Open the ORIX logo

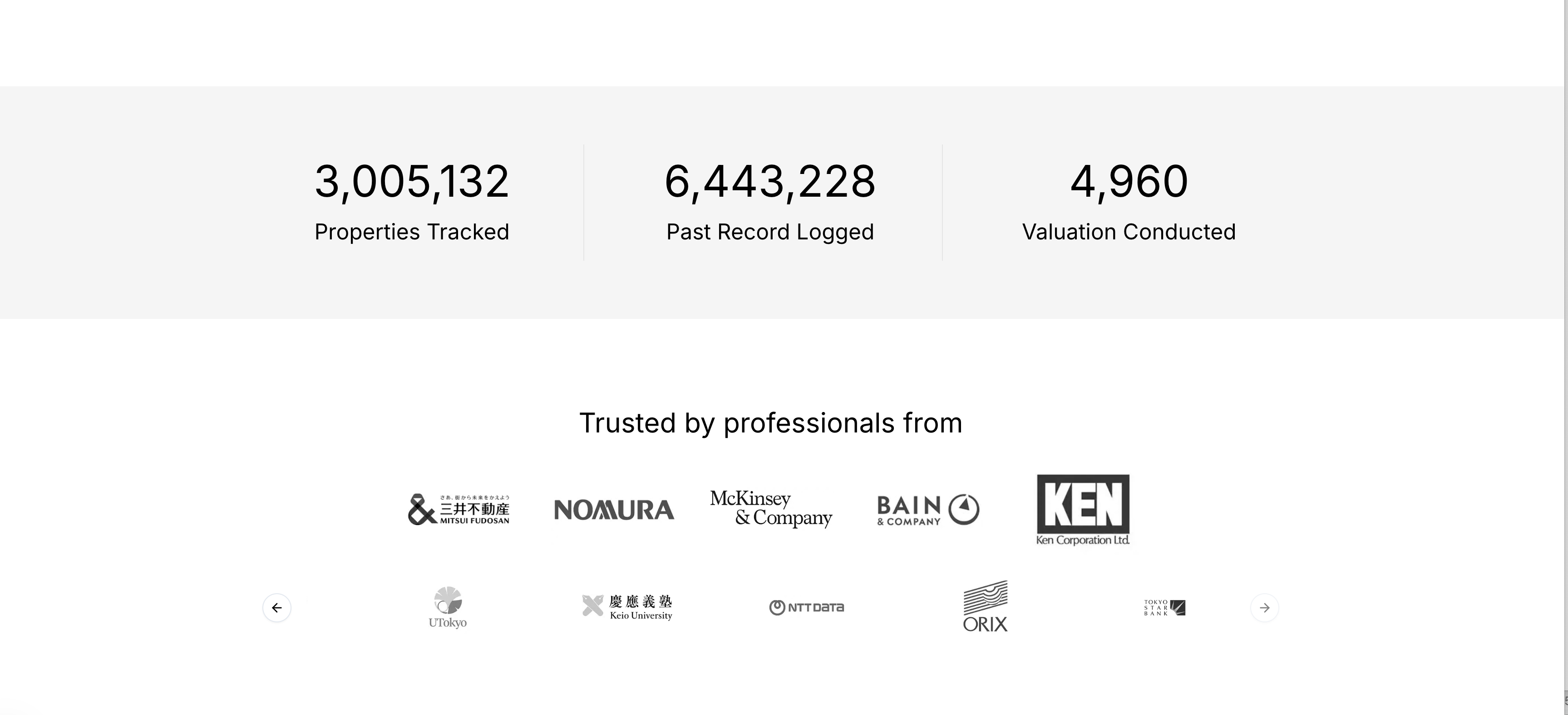pyautogui.click(x=985, y=606)
